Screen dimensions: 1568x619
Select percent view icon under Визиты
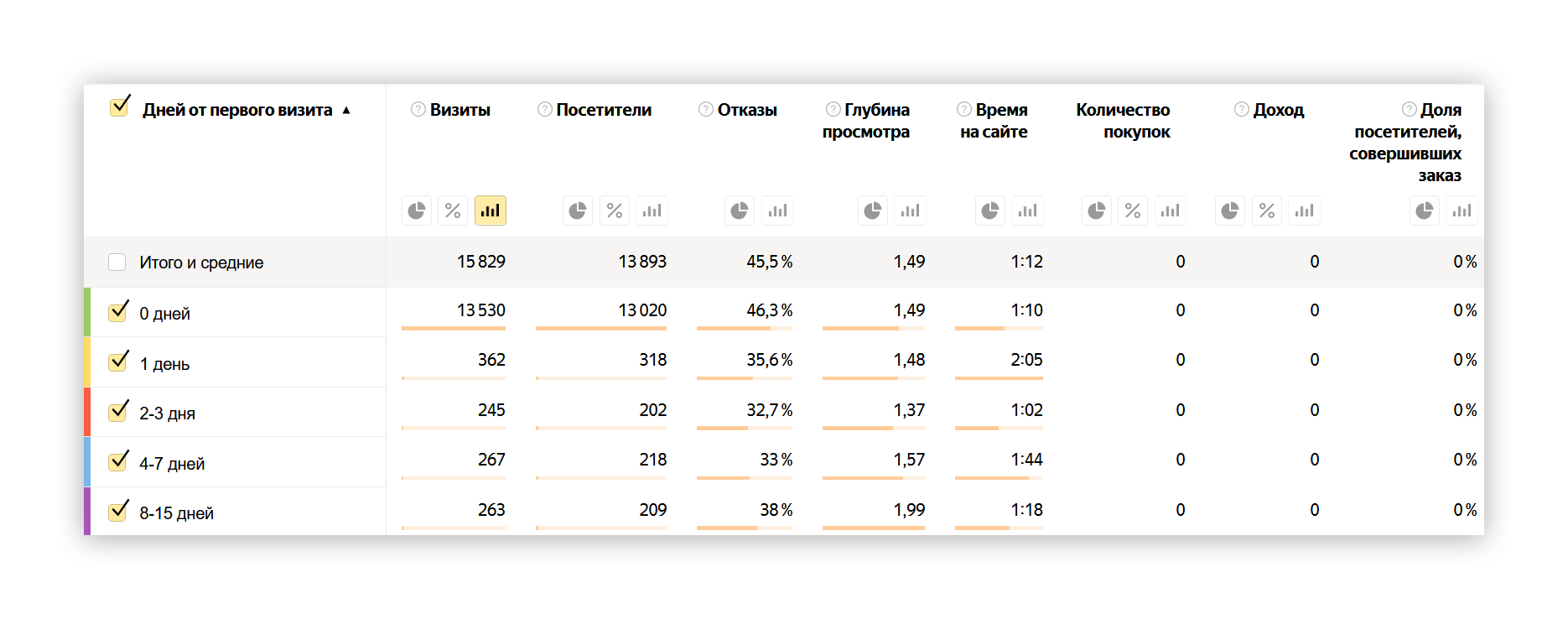453,211
